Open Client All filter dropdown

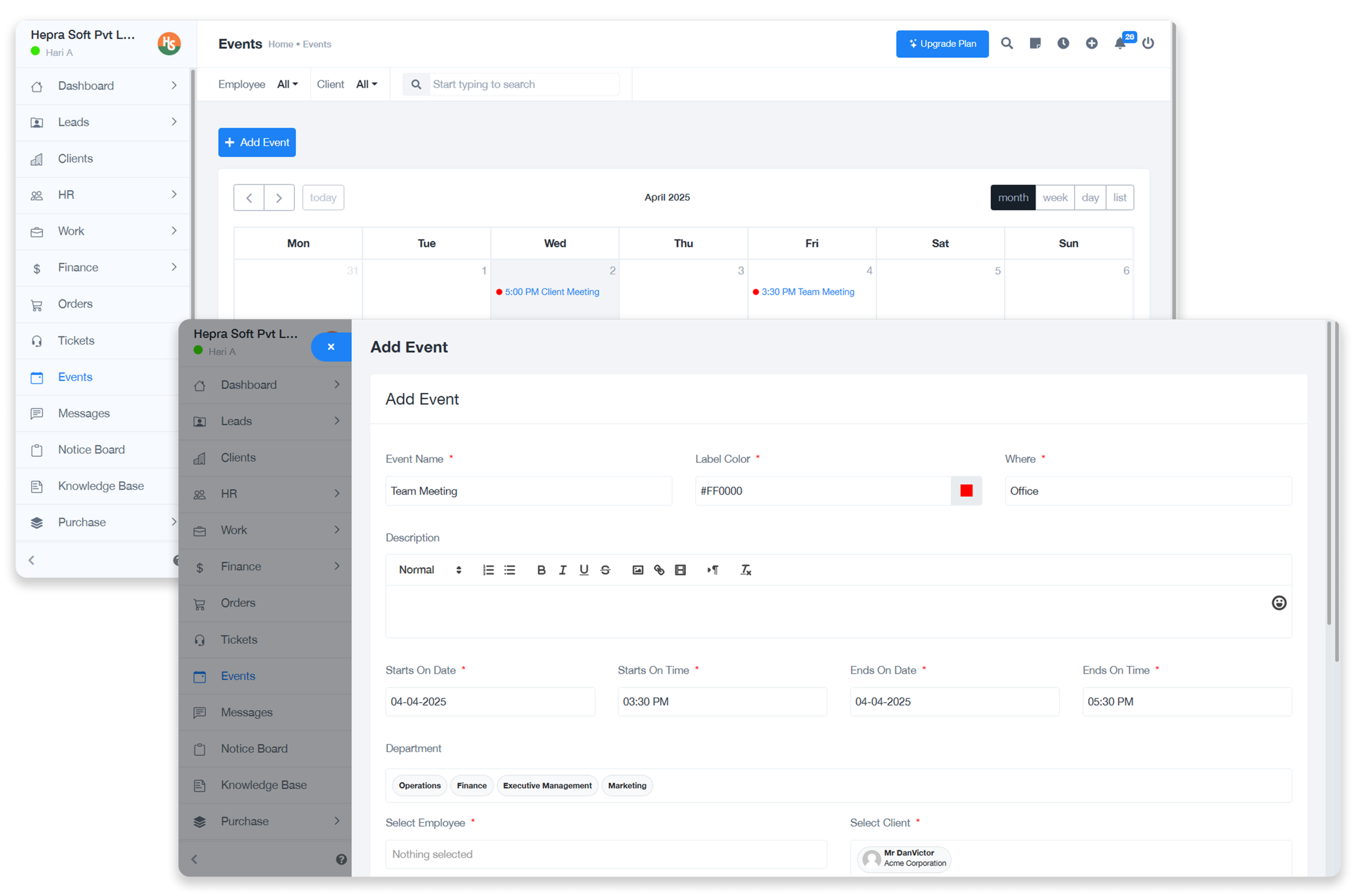pyautogui.click(x=366, y=85)
